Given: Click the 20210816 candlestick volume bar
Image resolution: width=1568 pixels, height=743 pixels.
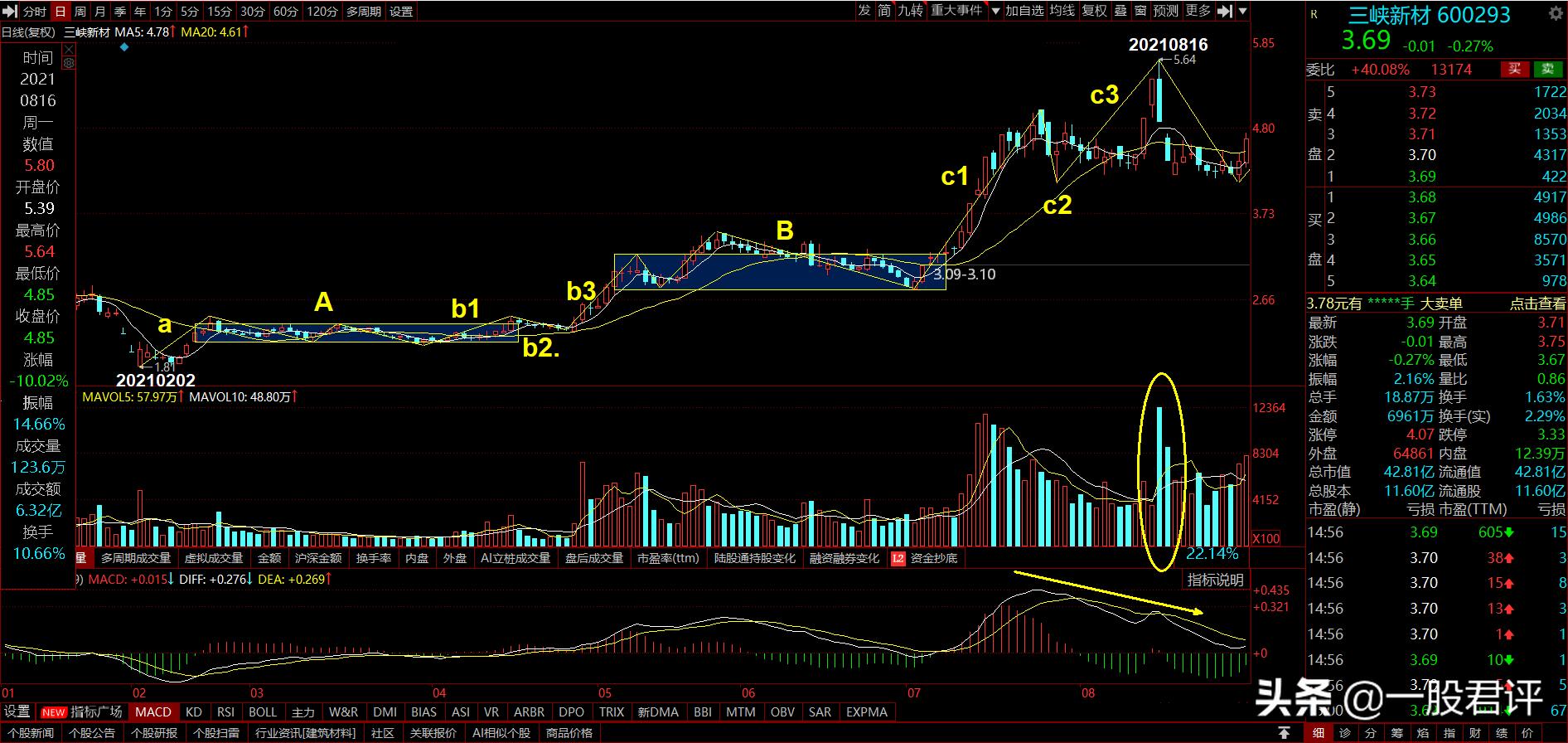Looking at the screenshot, I should pos(1159,476).
